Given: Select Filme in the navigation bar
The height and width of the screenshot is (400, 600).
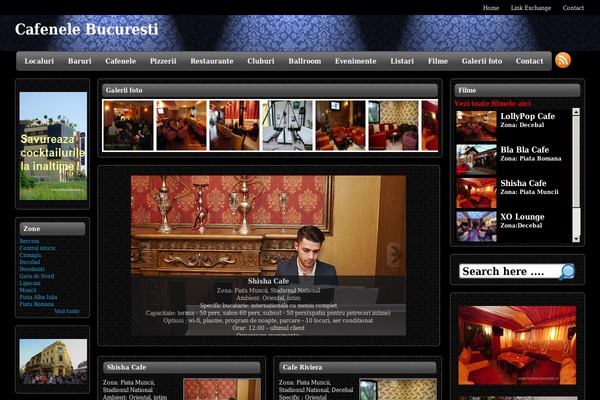Looking at the screenshot, I should point(438,61).
